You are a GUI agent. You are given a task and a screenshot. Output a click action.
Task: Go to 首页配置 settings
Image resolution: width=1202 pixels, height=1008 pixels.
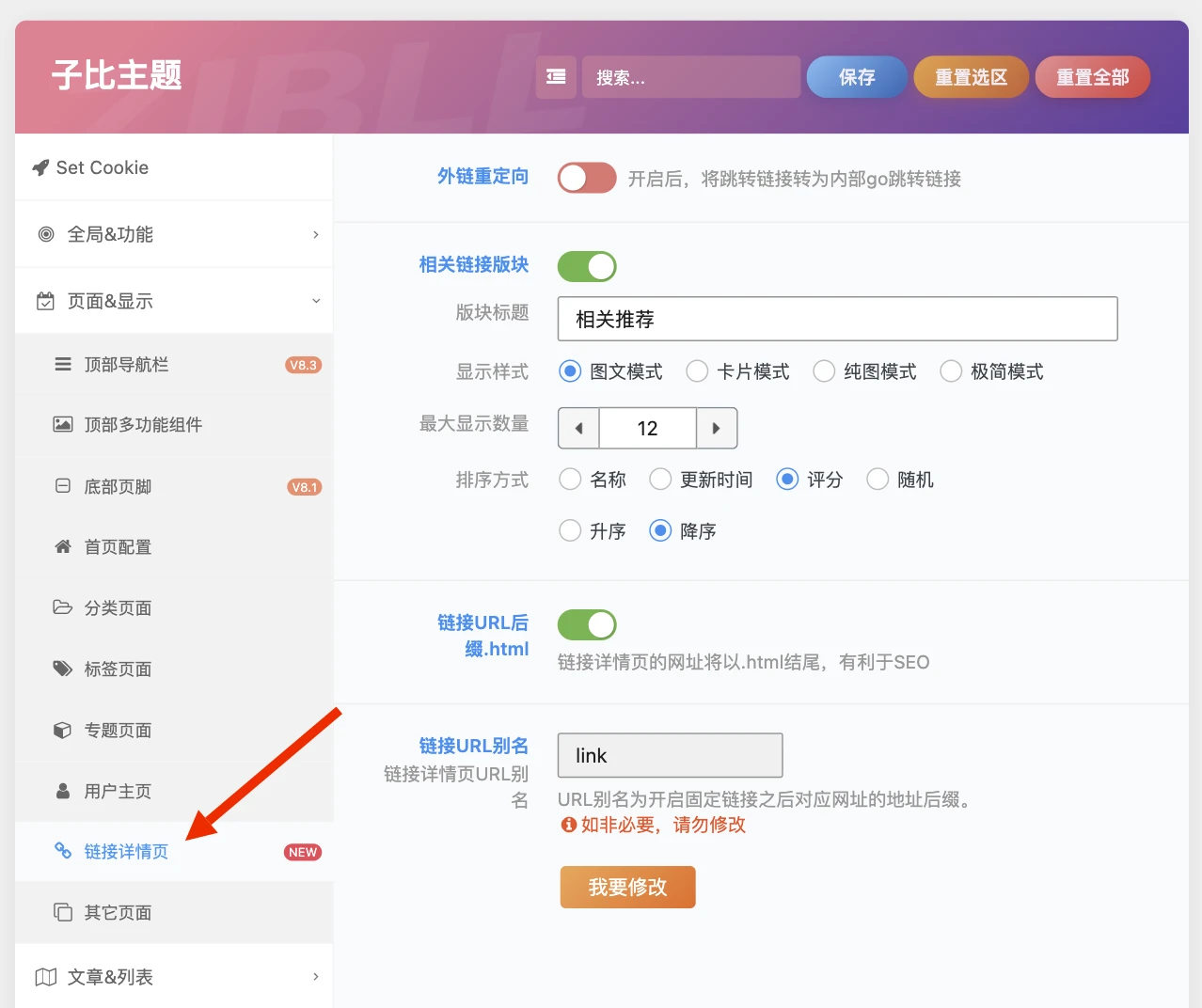pos(174,547)
